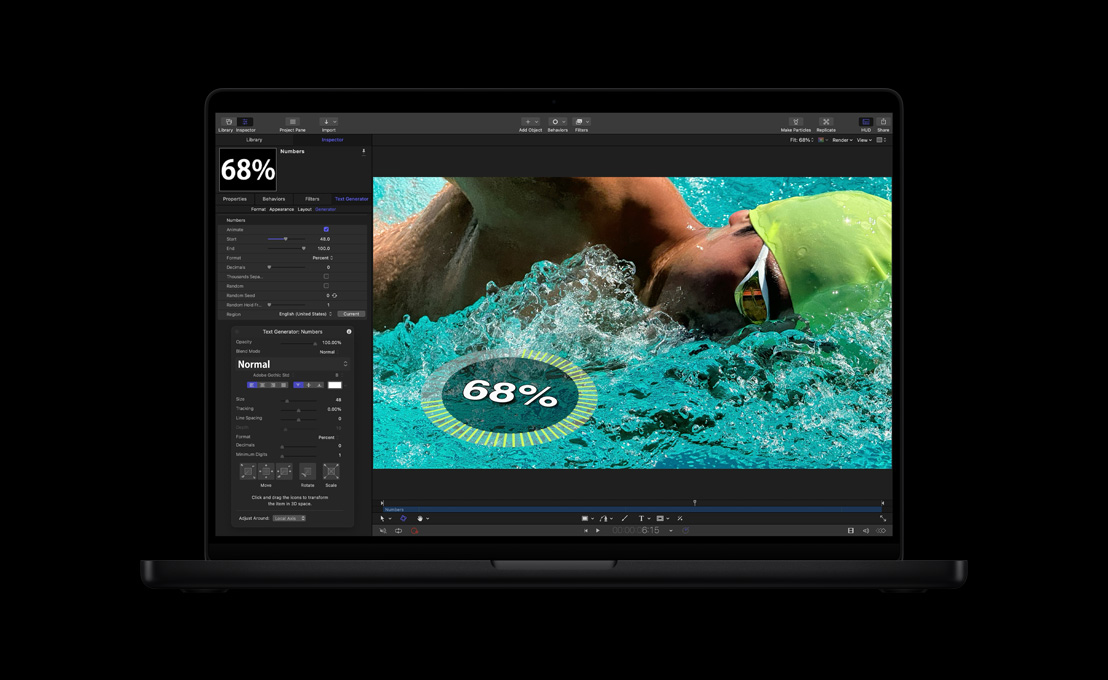Open the Adjust Around Local Axis dropdown
Image resolution: width=1108 pixels, height=680 pixels.
(288, 517)
